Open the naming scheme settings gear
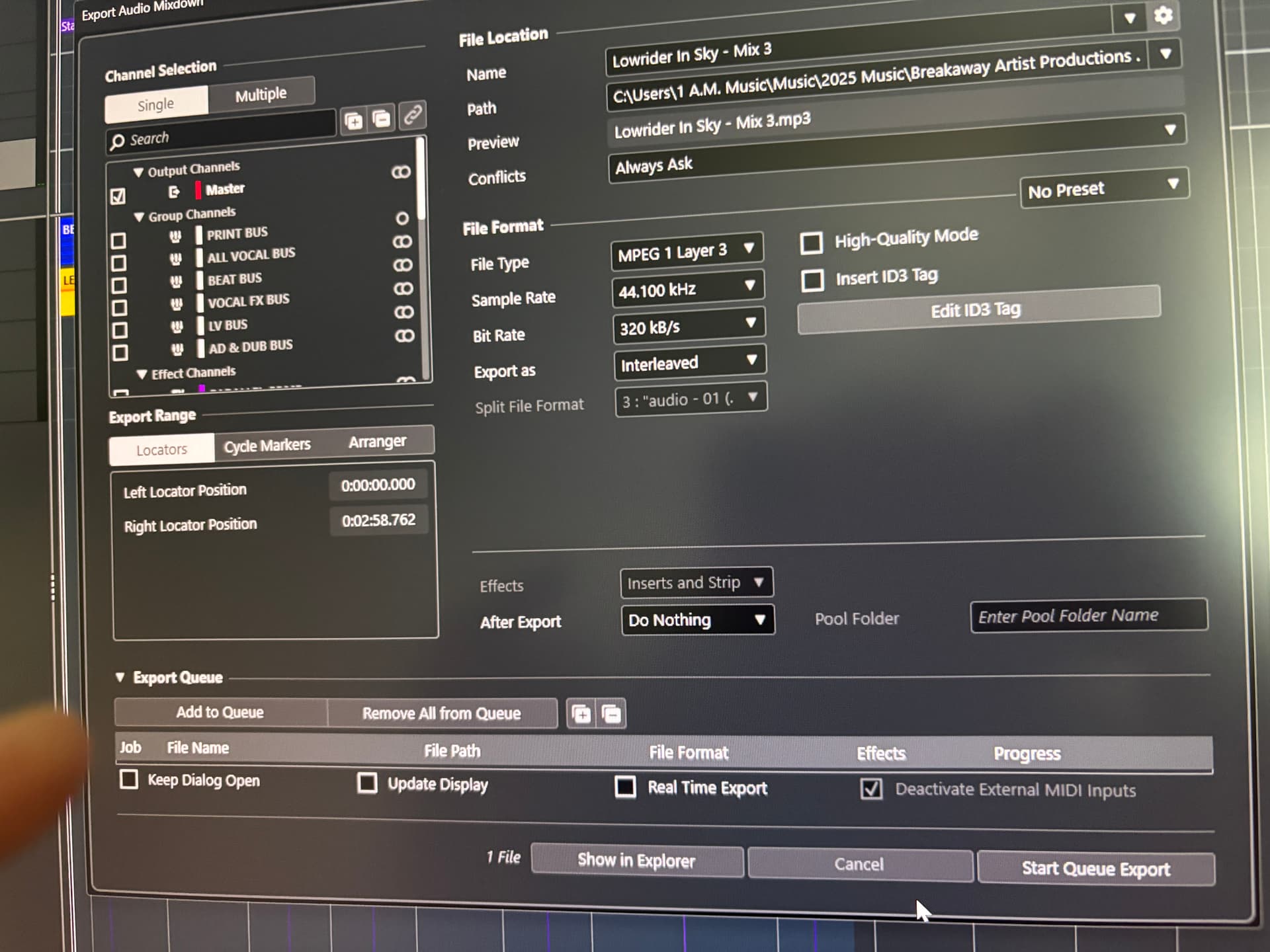The height and width of the screenshot is (952, 1270). click(1163, 16)
